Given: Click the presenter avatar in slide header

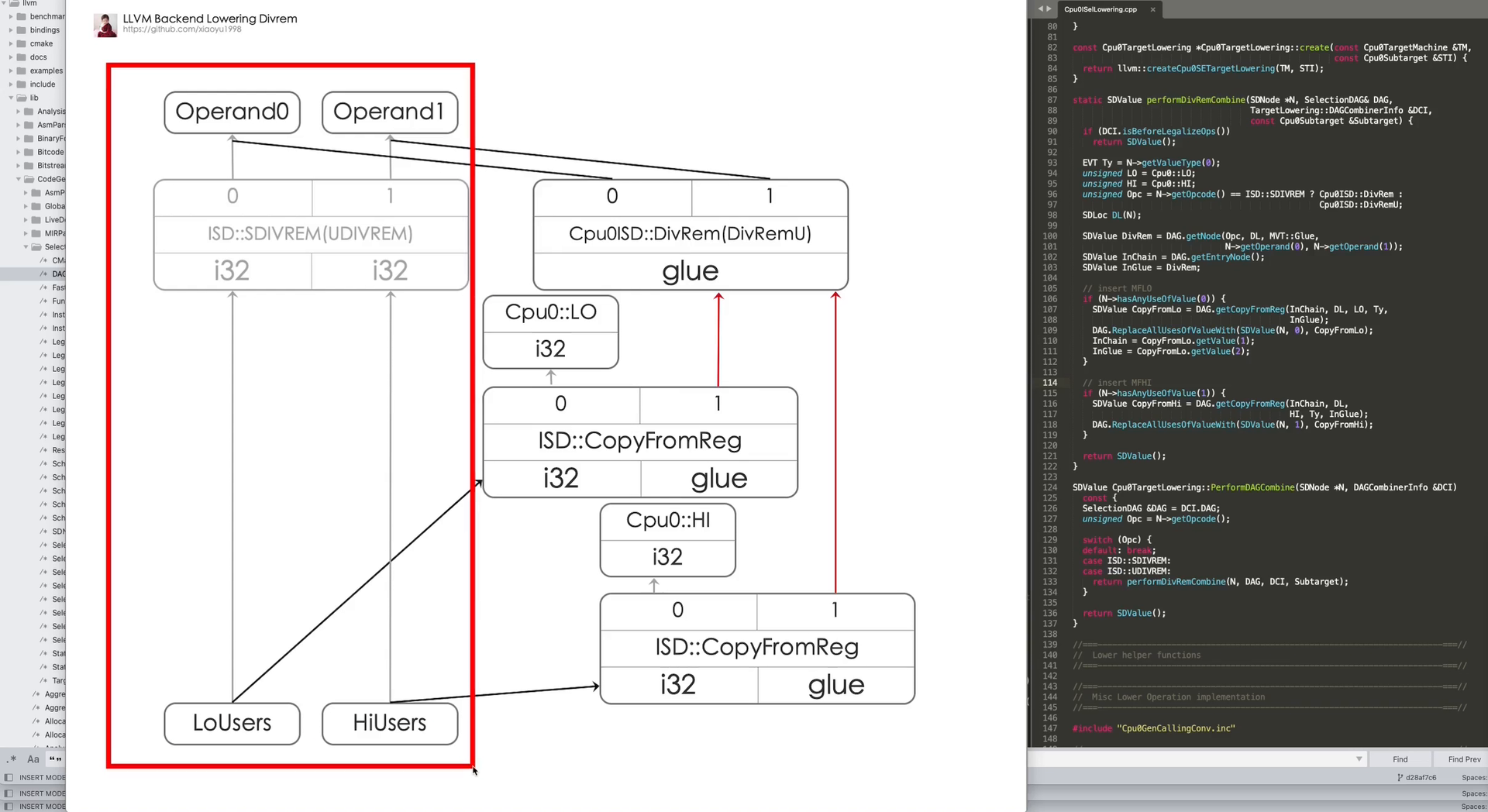Looking at the screenshot, I should (105, 25).
